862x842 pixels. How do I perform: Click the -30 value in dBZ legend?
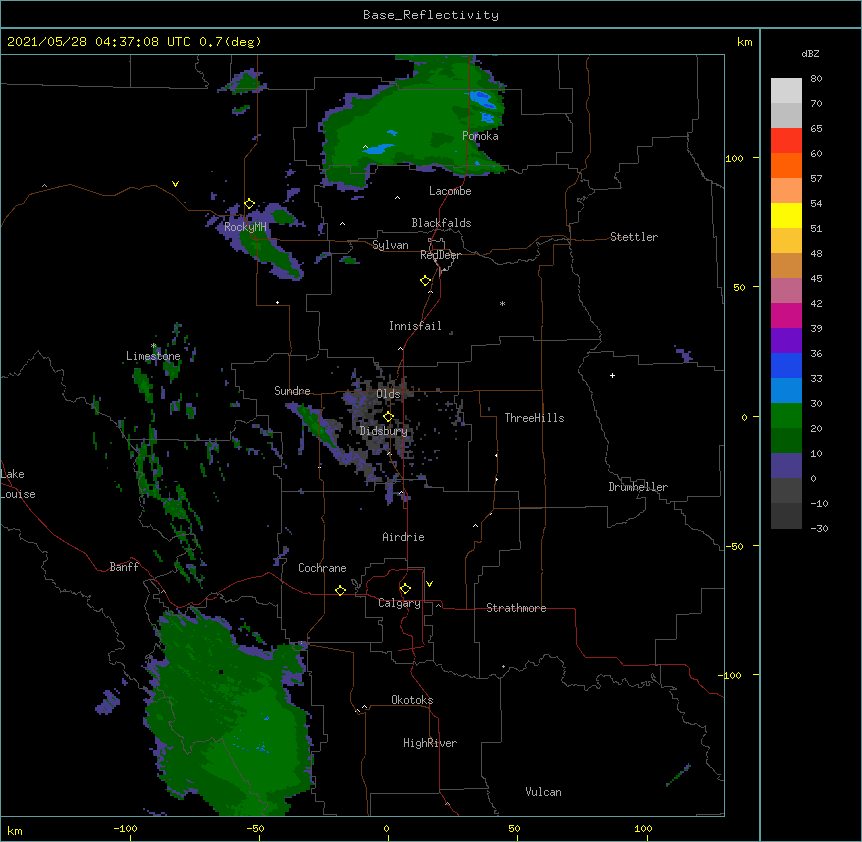[819, 528]
